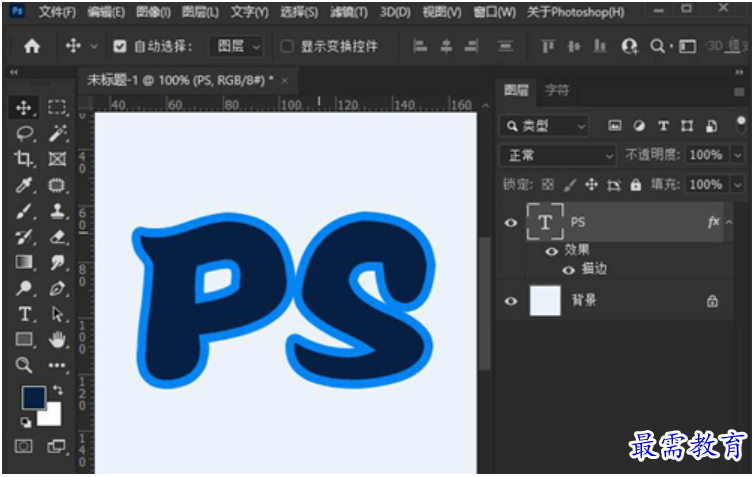Image resolution: width=753 pixels, height=477 pixels.
Task: Filter layers by smart object icon
Action: pos(711,126)
